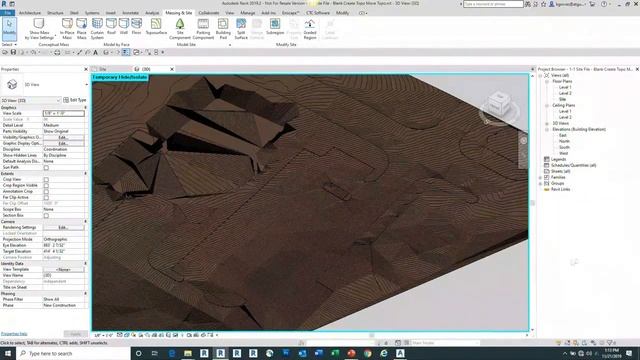This screenshot has height=360, width=640.
Task: Click the View Scale value field
Action: tap(64, 113)
